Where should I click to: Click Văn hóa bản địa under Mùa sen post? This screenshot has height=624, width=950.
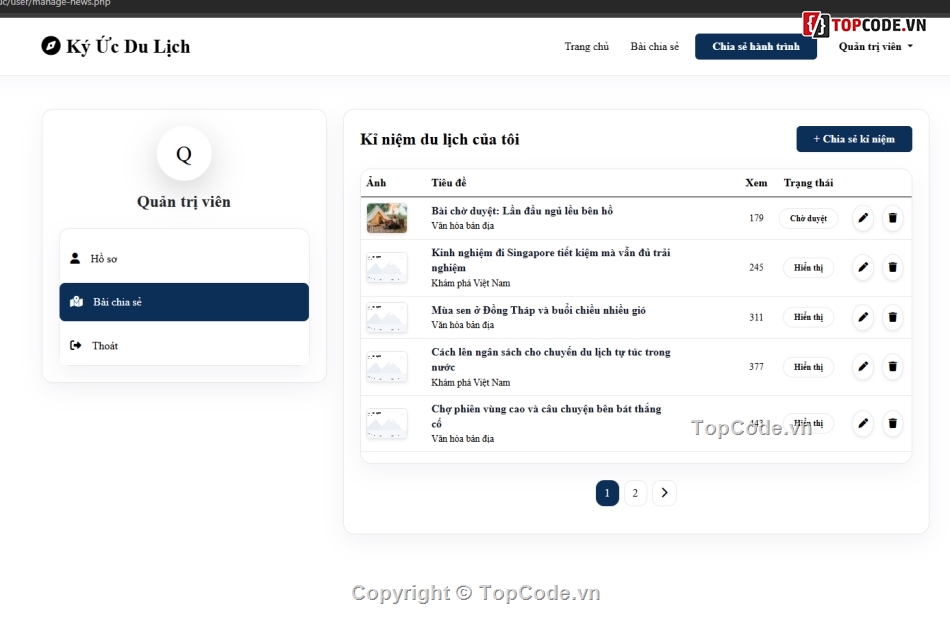coord(463,325)
